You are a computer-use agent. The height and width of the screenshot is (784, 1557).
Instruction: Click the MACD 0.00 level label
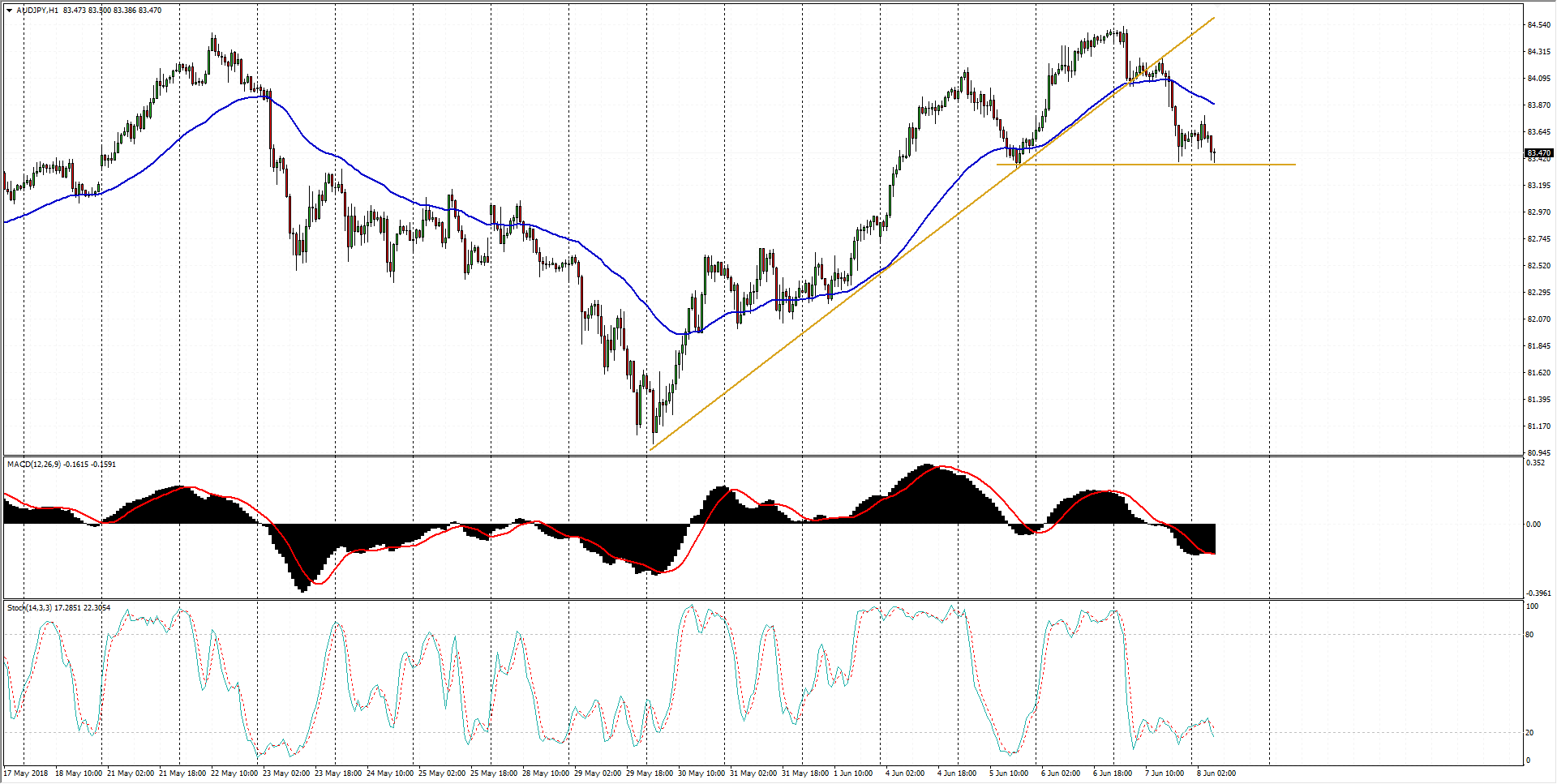(x=1533, y=525)
